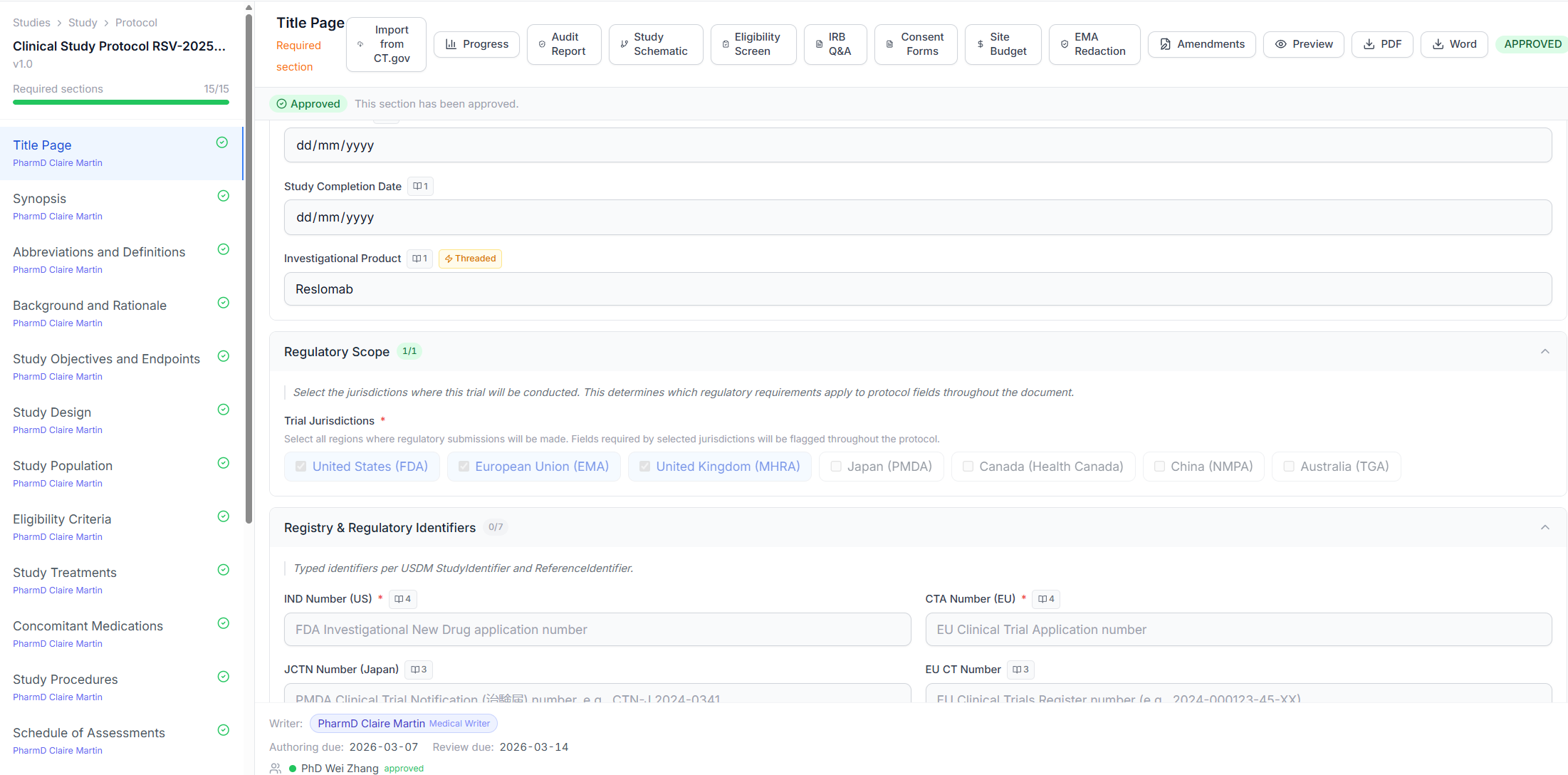The image size is (1568, 775).
Task: Open the Eligibility Criteria section
Action: 121,527
